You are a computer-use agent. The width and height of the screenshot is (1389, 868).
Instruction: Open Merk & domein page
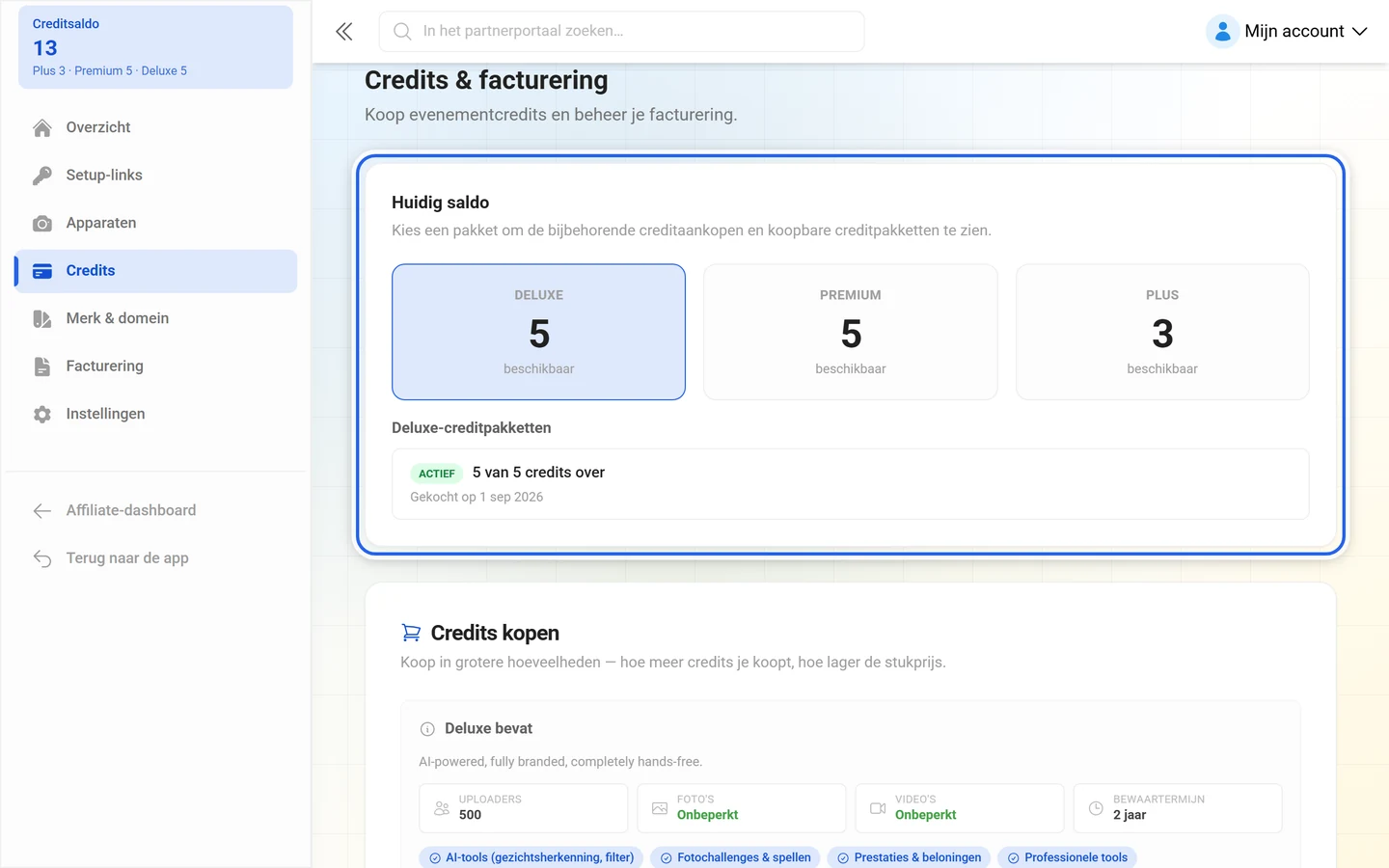tap(155, 318)
